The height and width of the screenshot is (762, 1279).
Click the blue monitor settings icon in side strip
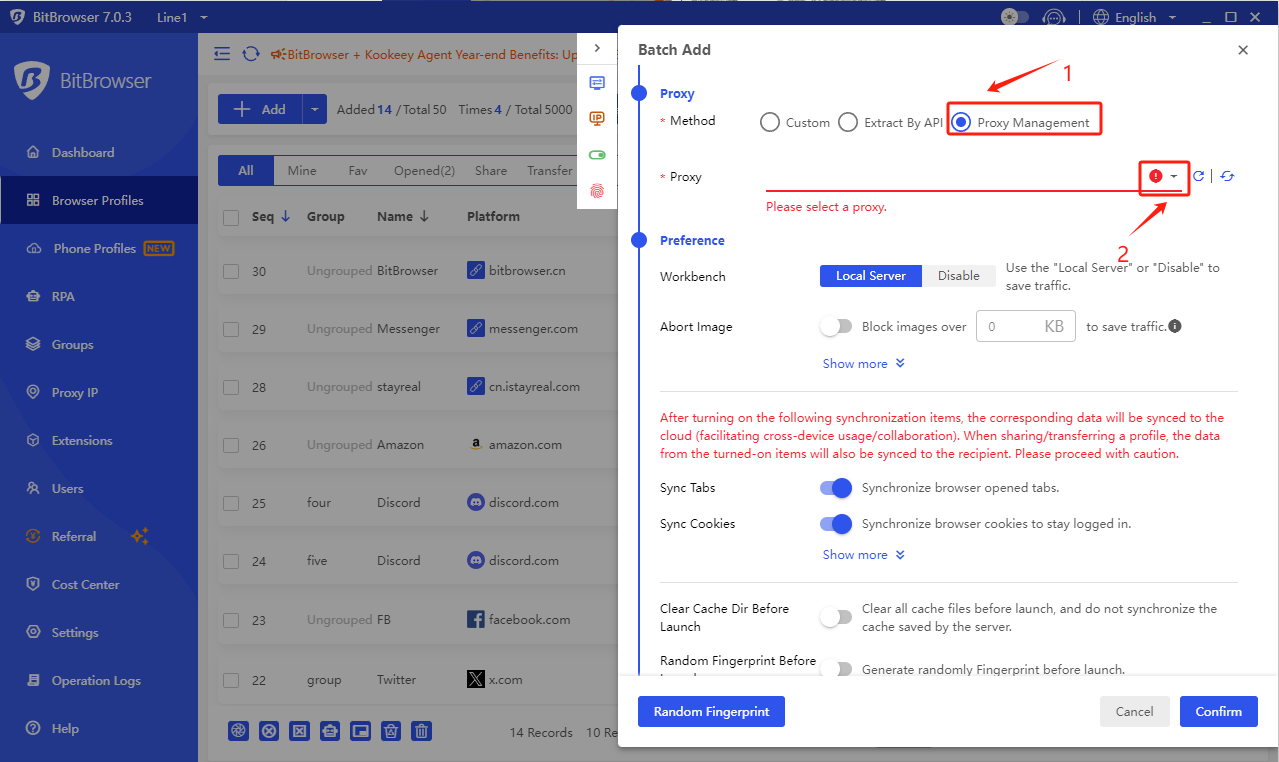597,83
